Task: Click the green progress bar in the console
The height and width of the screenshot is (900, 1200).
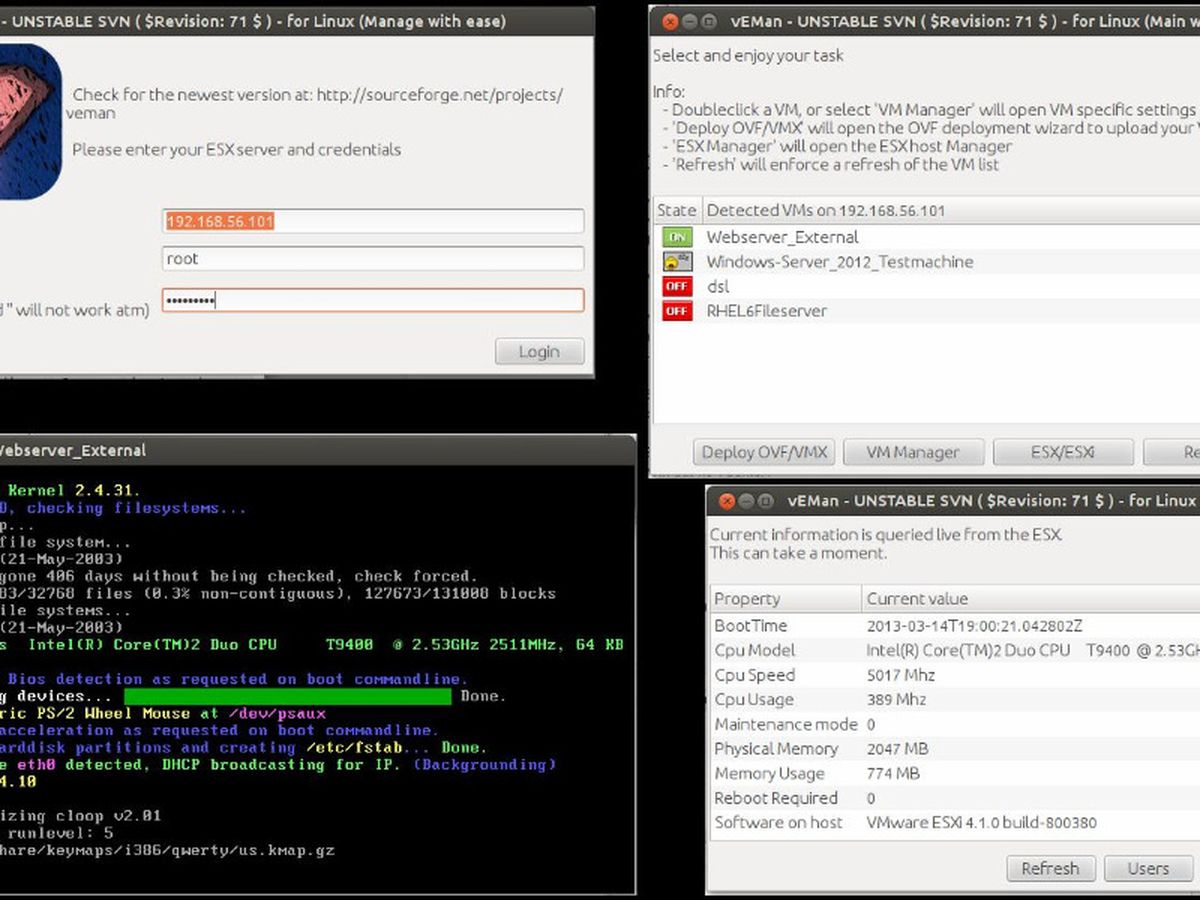Action: click(287, 696)
